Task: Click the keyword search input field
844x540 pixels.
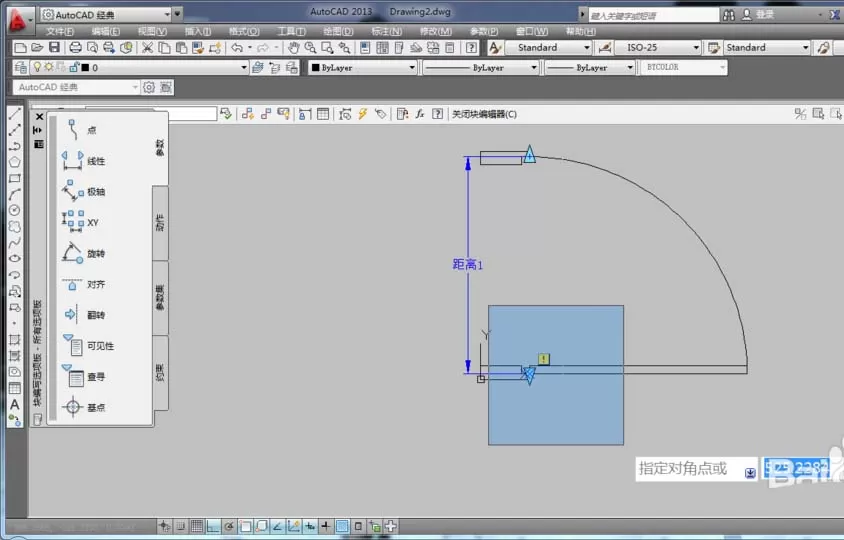Action: pyautogui.click(x=653, y=15)
